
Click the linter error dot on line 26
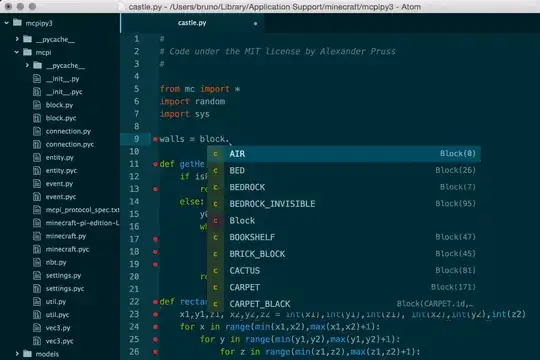pyautogui.click(x=155, y=352)
